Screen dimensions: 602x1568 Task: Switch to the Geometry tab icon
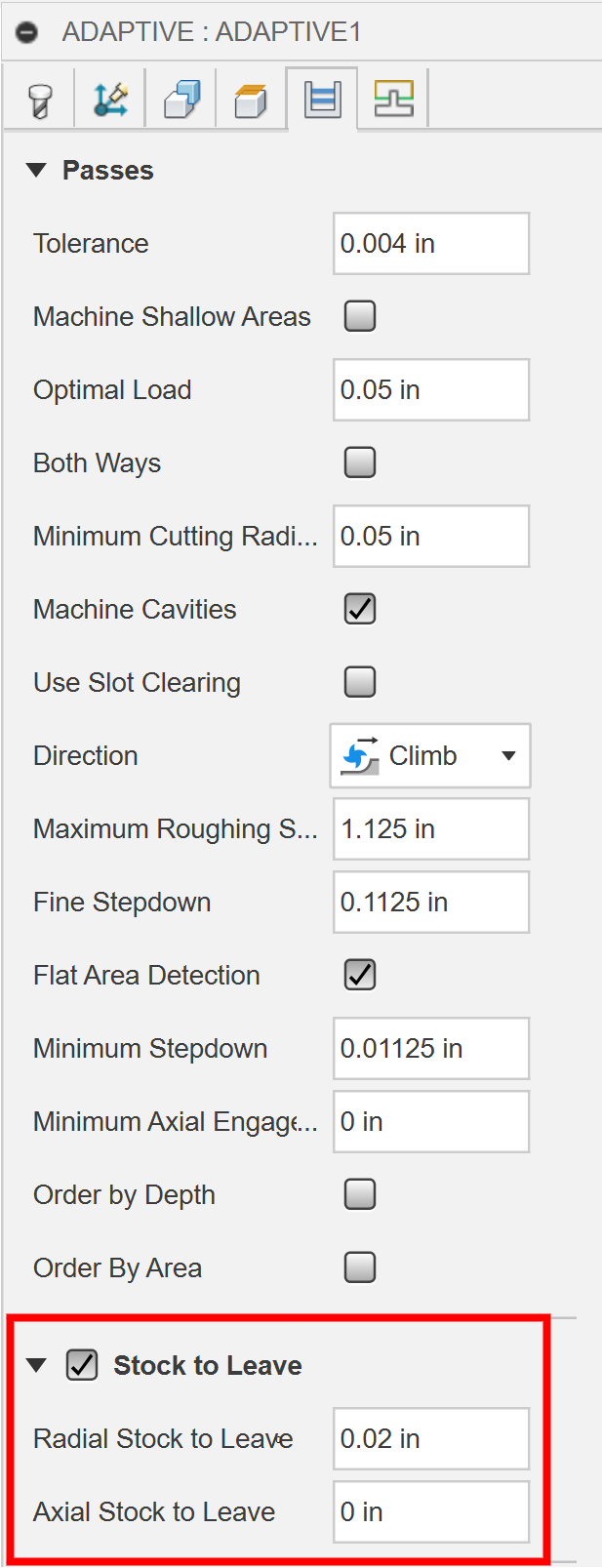click(110, 100)
